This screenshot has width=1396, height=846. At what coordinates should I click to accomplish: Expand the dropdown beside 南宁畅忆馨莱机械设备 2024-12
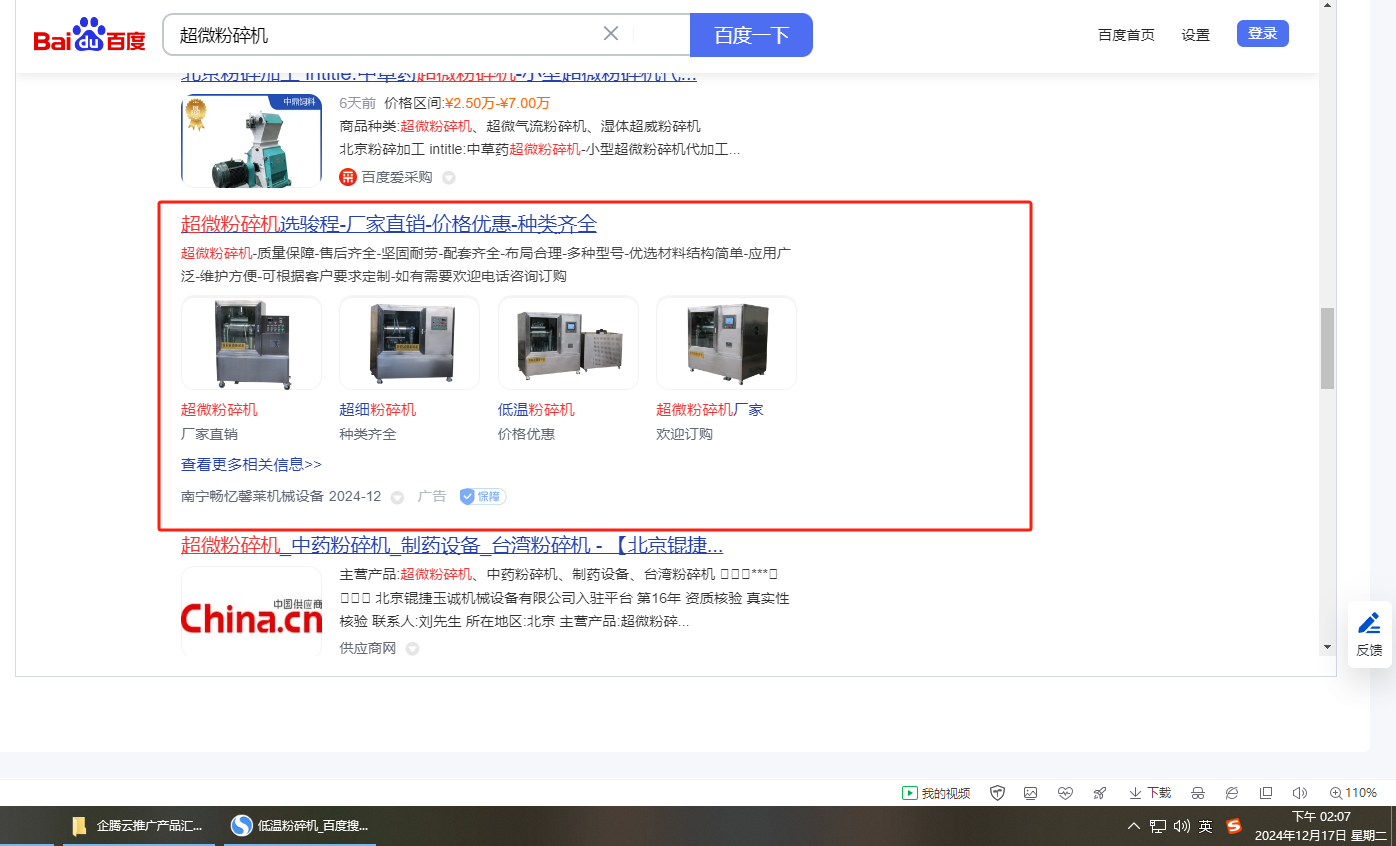[397, 497]
